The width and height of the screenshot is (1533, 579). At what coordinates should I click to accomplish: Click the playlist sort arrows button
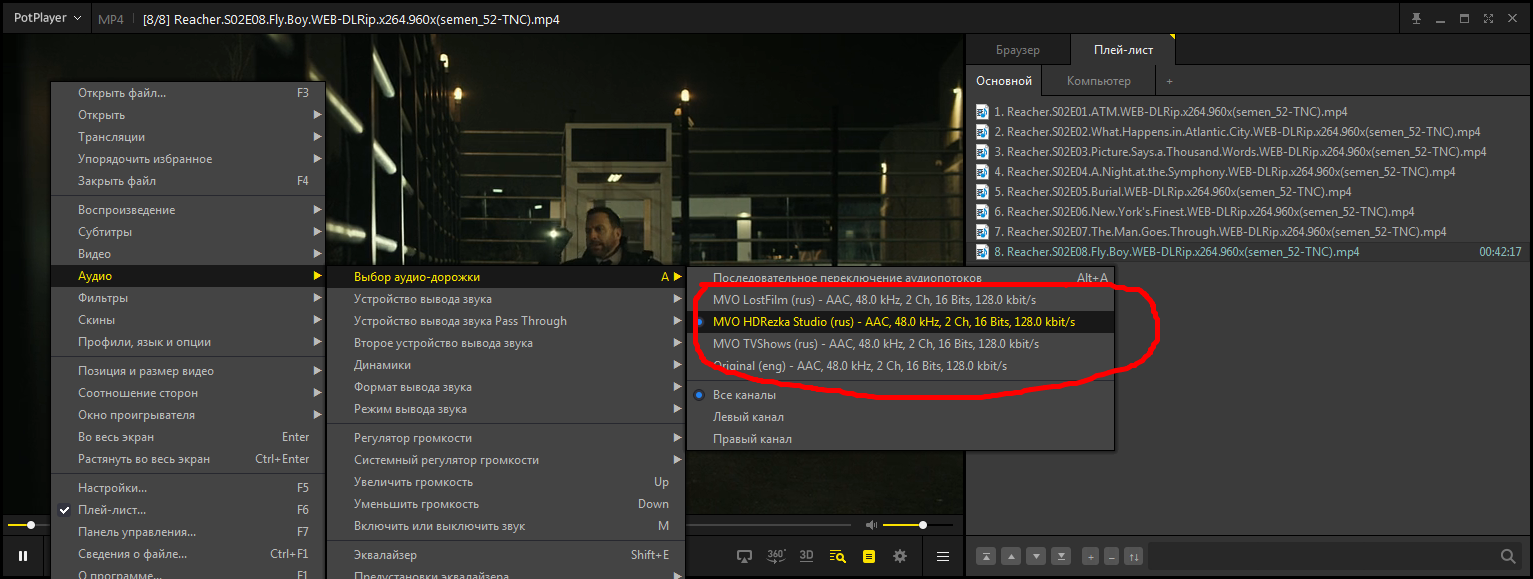pyautogui.click(x=1133, y=556)
